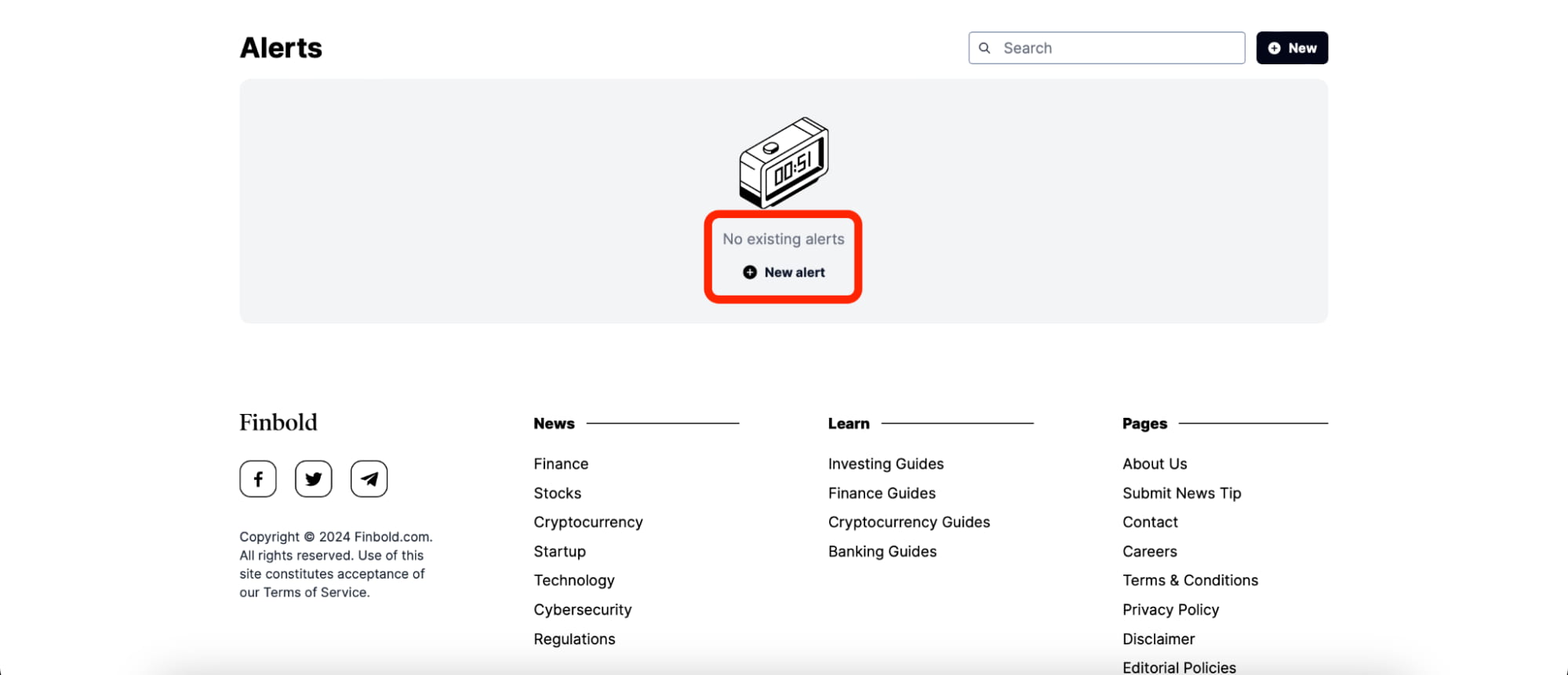Screen dimensions: 1568x675
Task: Click the alarm clock illustration
Action: coord(783,163)
